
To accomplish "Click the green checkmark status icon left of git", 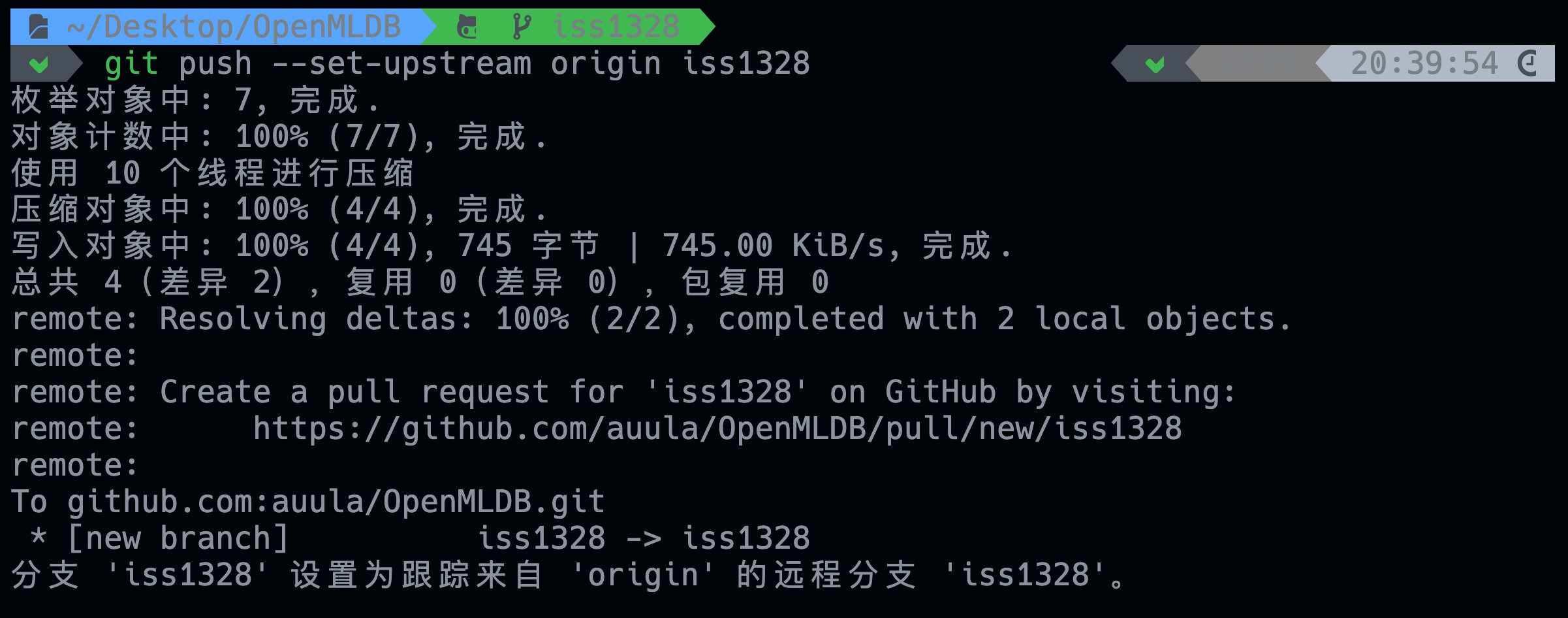I will [x=39, y=64].
